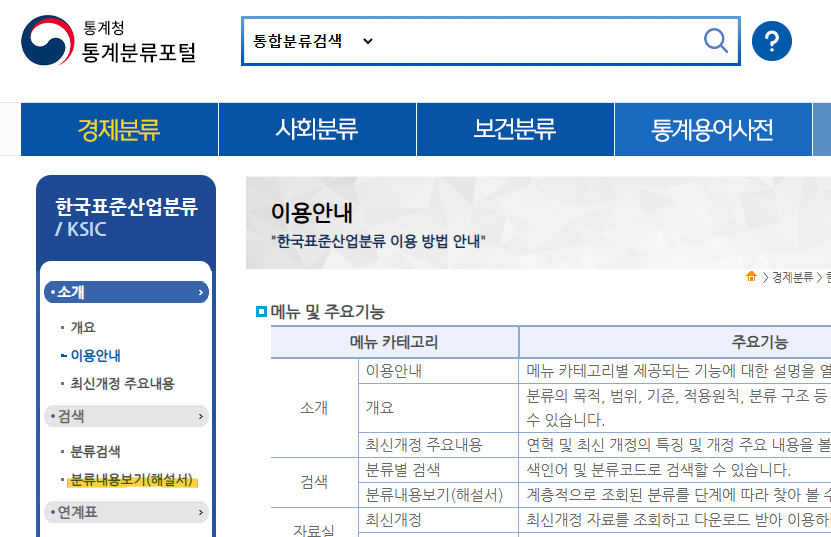Expand the 소개 sidebar section

126,292
